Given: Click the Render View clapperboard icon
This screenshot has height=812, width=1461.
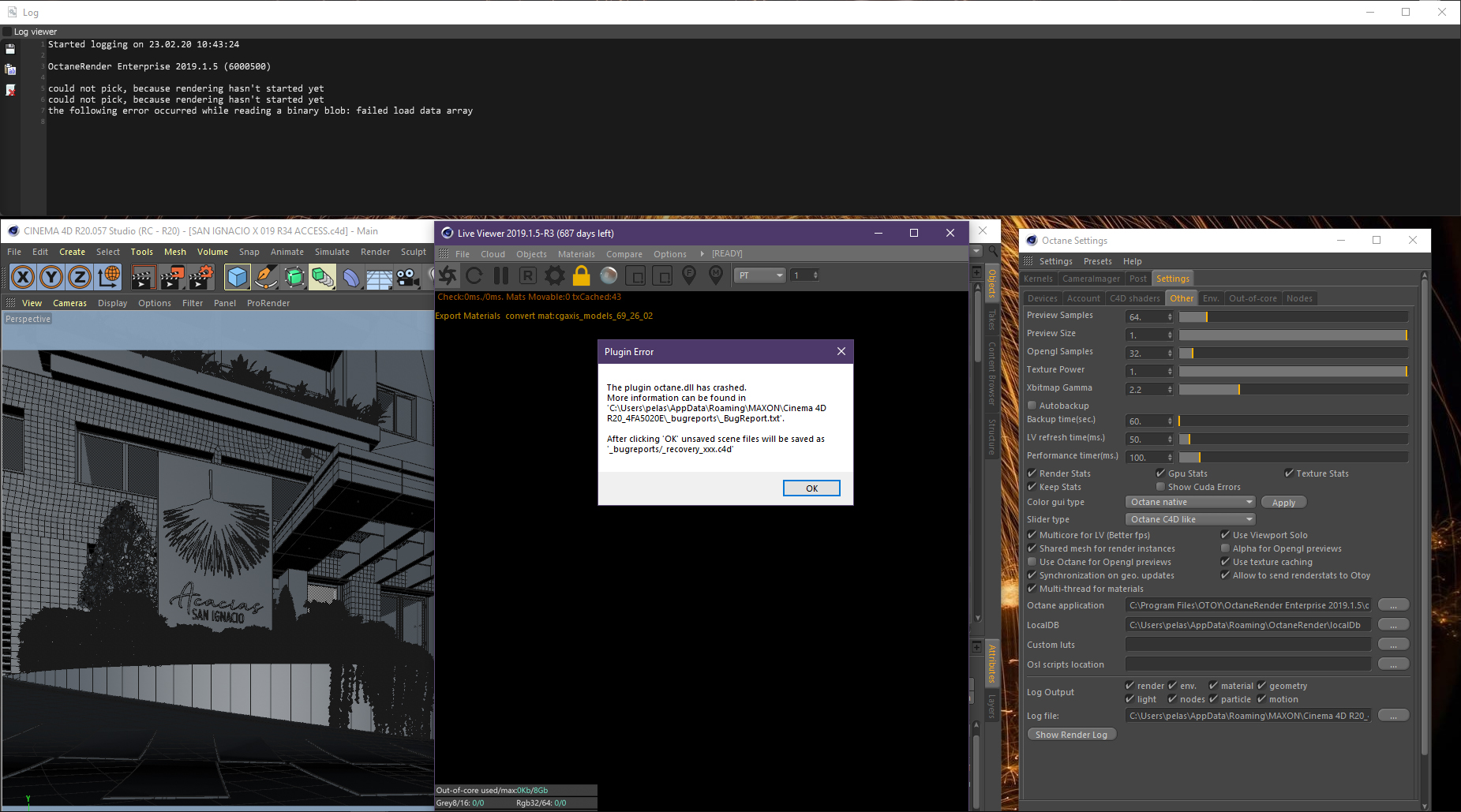Looking at the screenshot, I should pos(143,276).
